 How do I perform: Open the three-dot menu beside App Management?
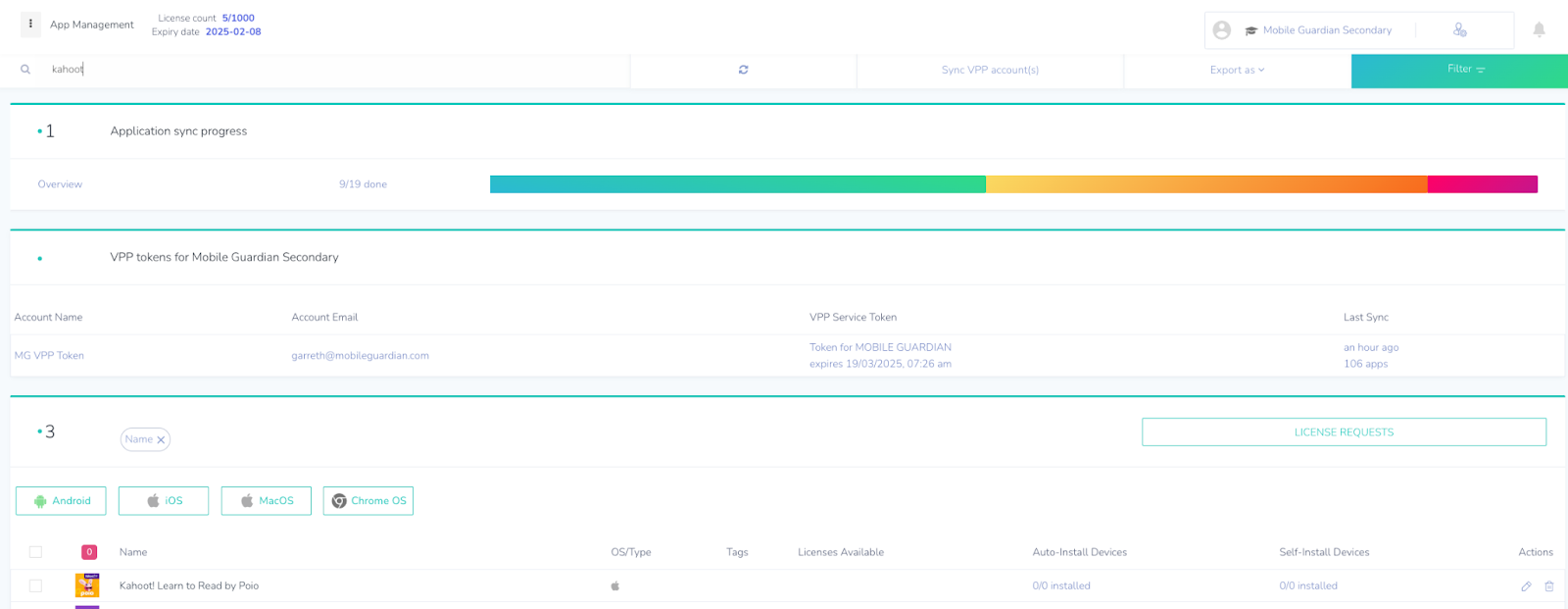click(30, 25)
